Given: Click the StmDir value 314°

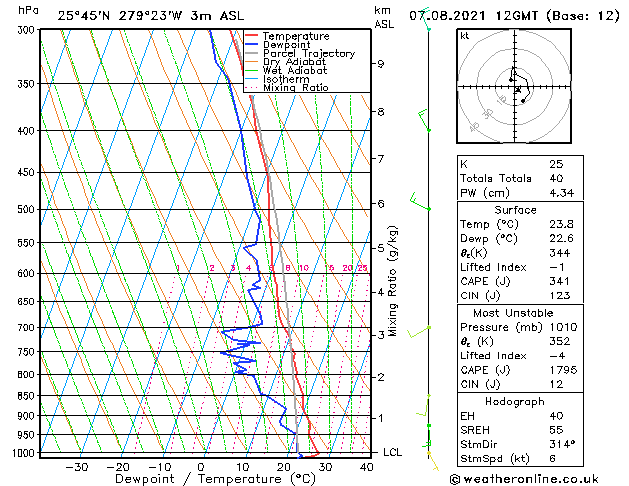Looking at the screenshot, I should (562, 444).
